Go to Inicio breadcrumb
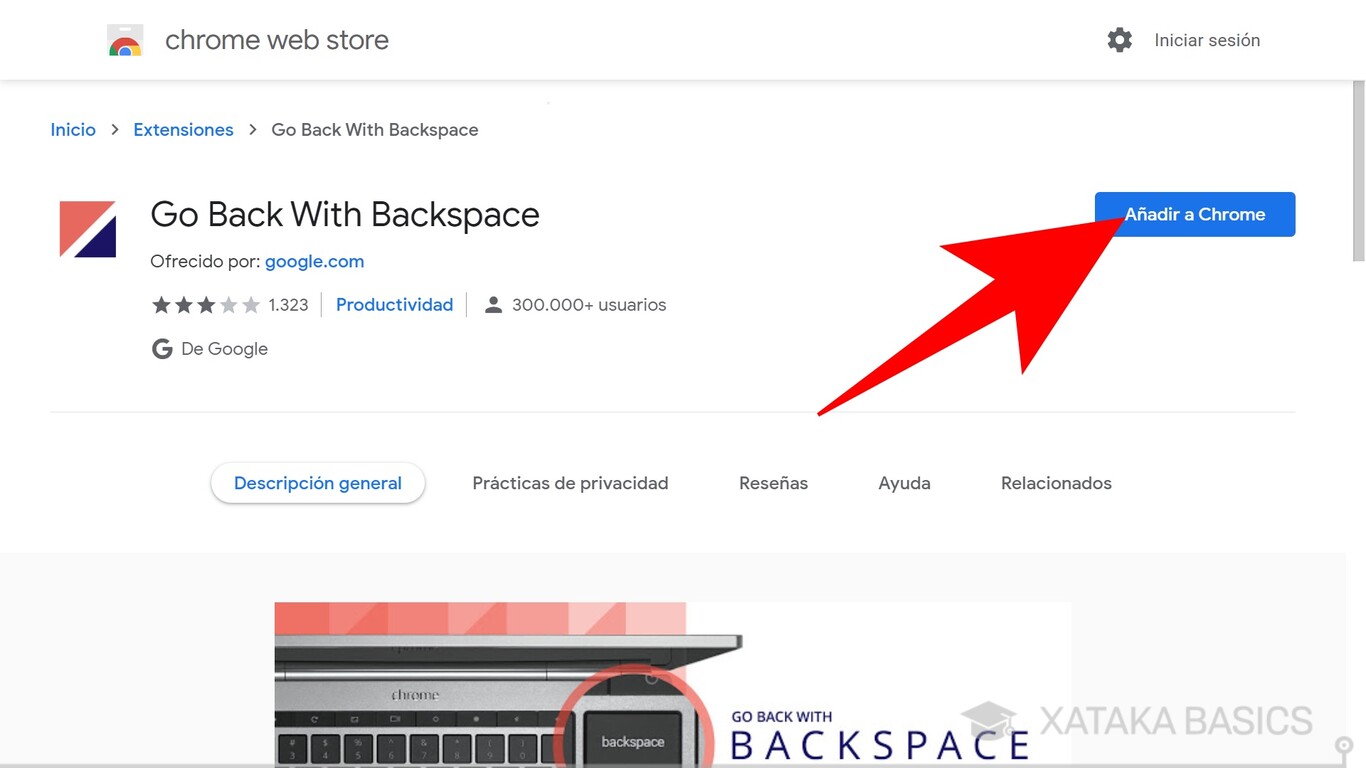This screenshot has width=1366, height=768. point(73,130)
